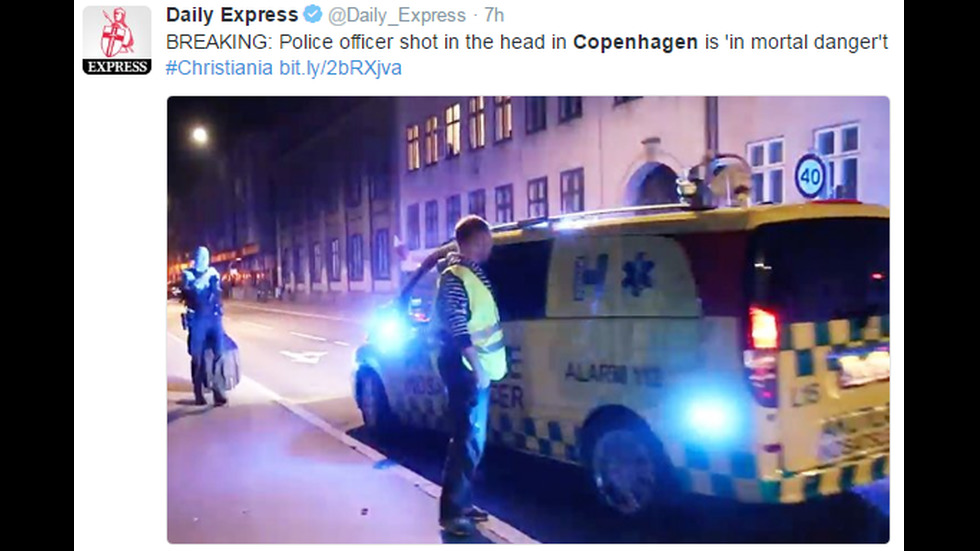This screenshot has width=980, height=551.
Task: Follow the bit.ly/2bRXjva link
Action: click(x=341, y=67)
